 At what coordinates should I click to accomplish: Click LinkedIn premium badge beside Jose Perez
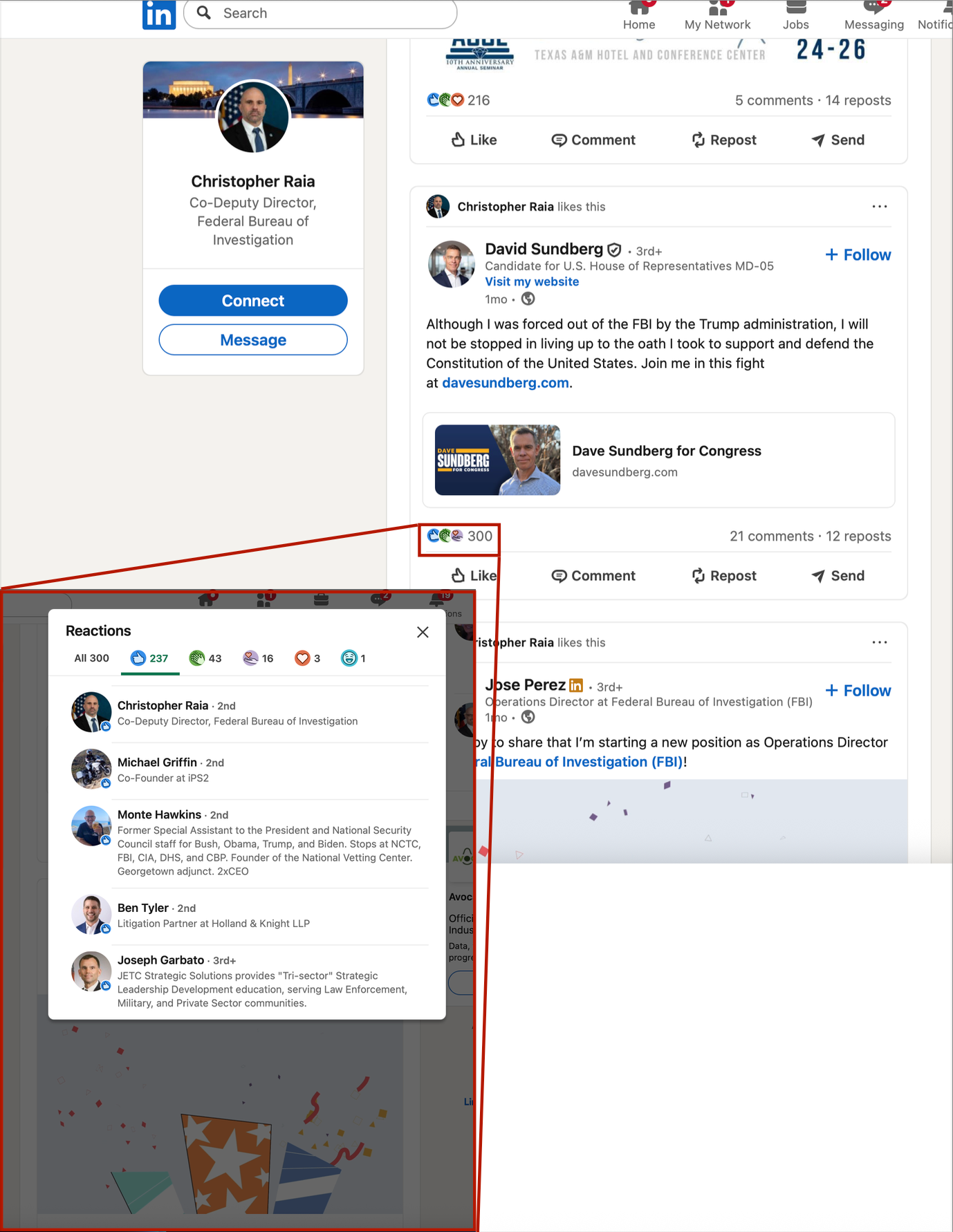tap(576, 686)
